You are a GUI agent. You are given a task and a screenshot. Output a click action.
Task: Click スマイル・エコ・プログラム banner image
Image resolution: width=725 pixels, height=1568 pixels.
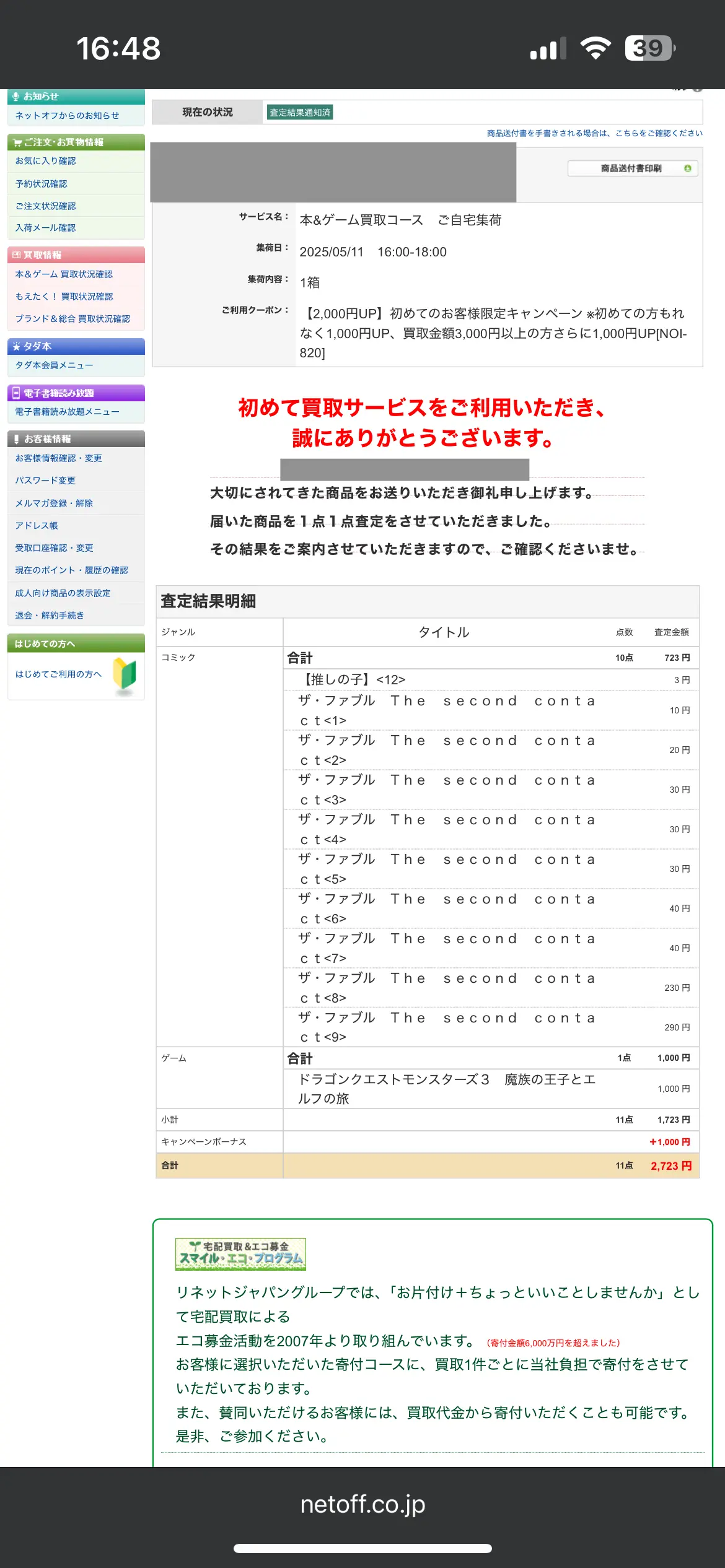click(240, 1254)
